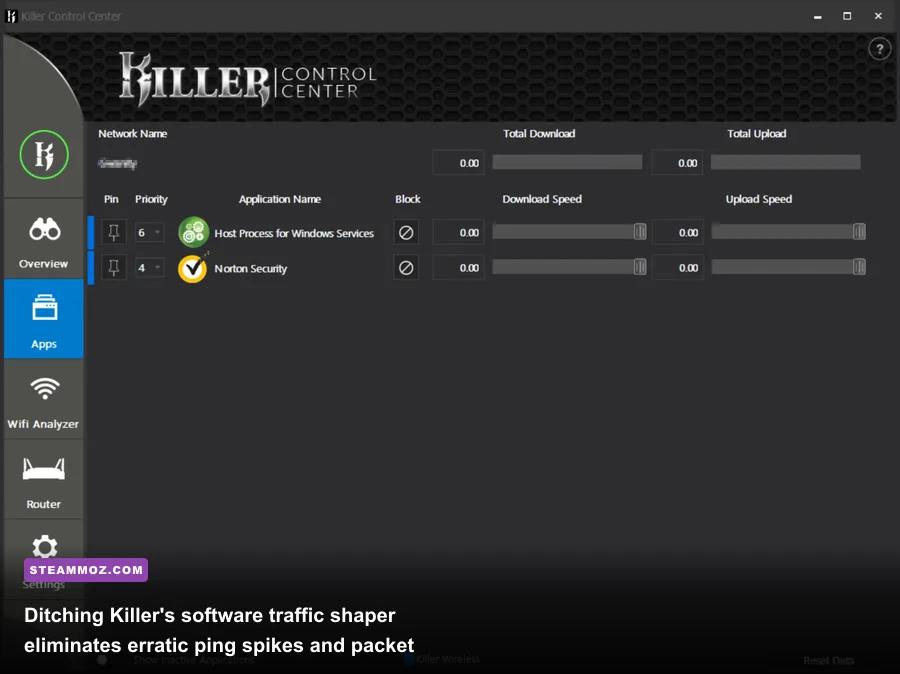Block Host Process for Windows Services traffic
This screenshot has height=674, width=900.
click(x=406, y=233)
